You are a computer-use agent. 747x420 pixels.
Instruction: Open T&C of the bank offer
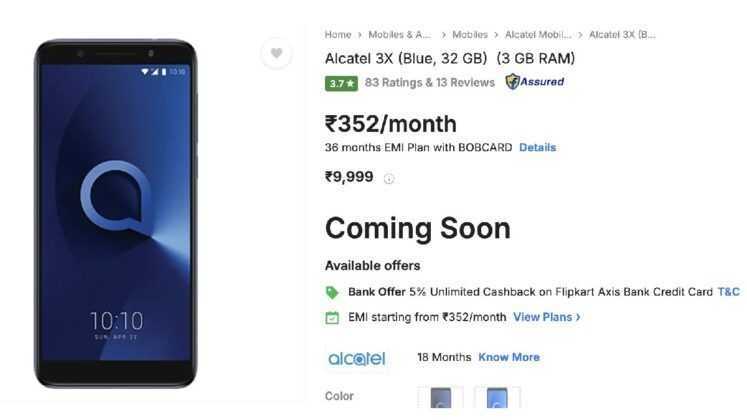pyautogui.click(x=729, y=292)
